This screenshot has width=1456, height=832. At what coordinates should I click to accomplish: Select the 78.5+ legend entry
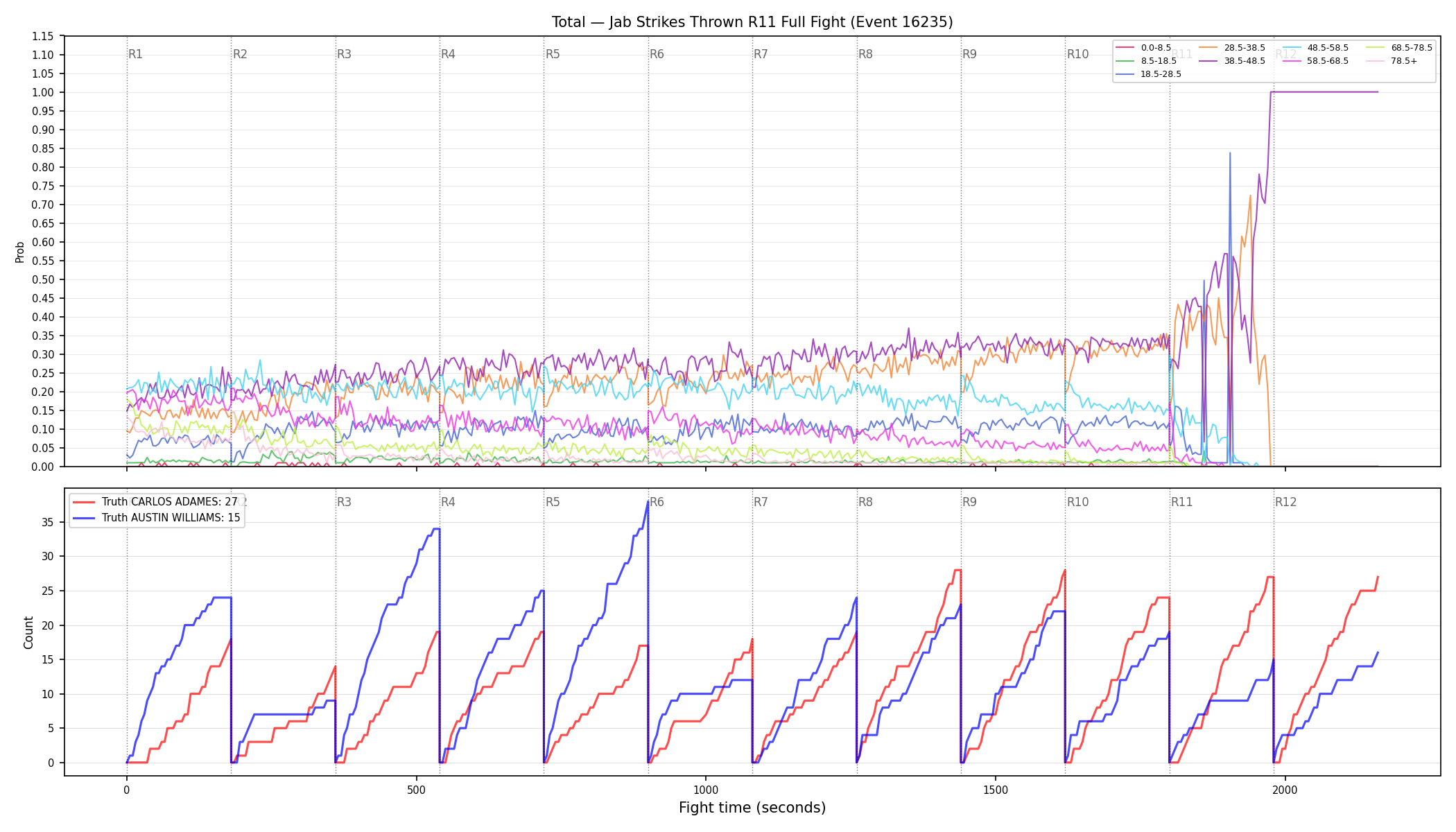pos(1392,61)
